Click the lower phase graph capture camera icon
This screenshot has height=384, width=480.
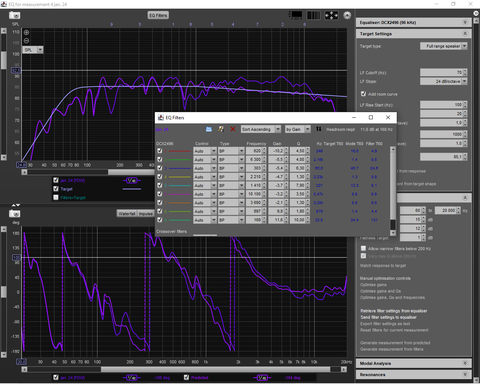pos(14,213)
